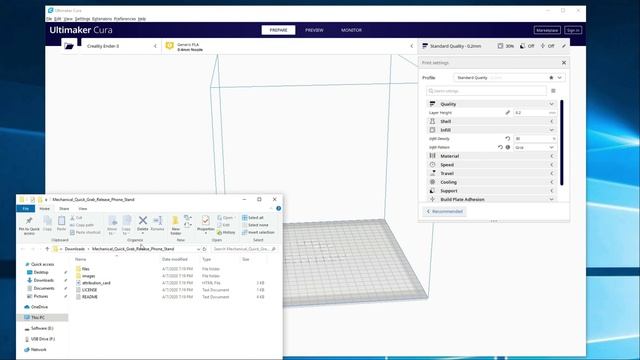Click the info icon beside Infill Pattern
Image resolution: width=640 pixels, height=360 pixels.
(508, 147)
